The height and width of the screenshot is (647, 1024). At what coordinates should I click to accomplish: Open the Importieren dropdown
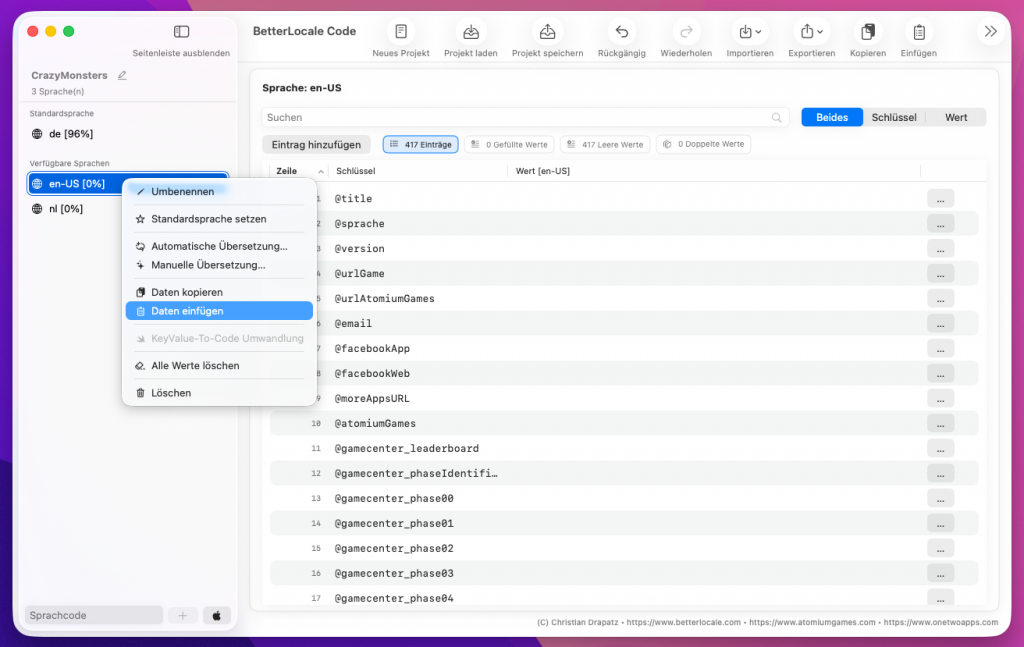coord(749,32)
